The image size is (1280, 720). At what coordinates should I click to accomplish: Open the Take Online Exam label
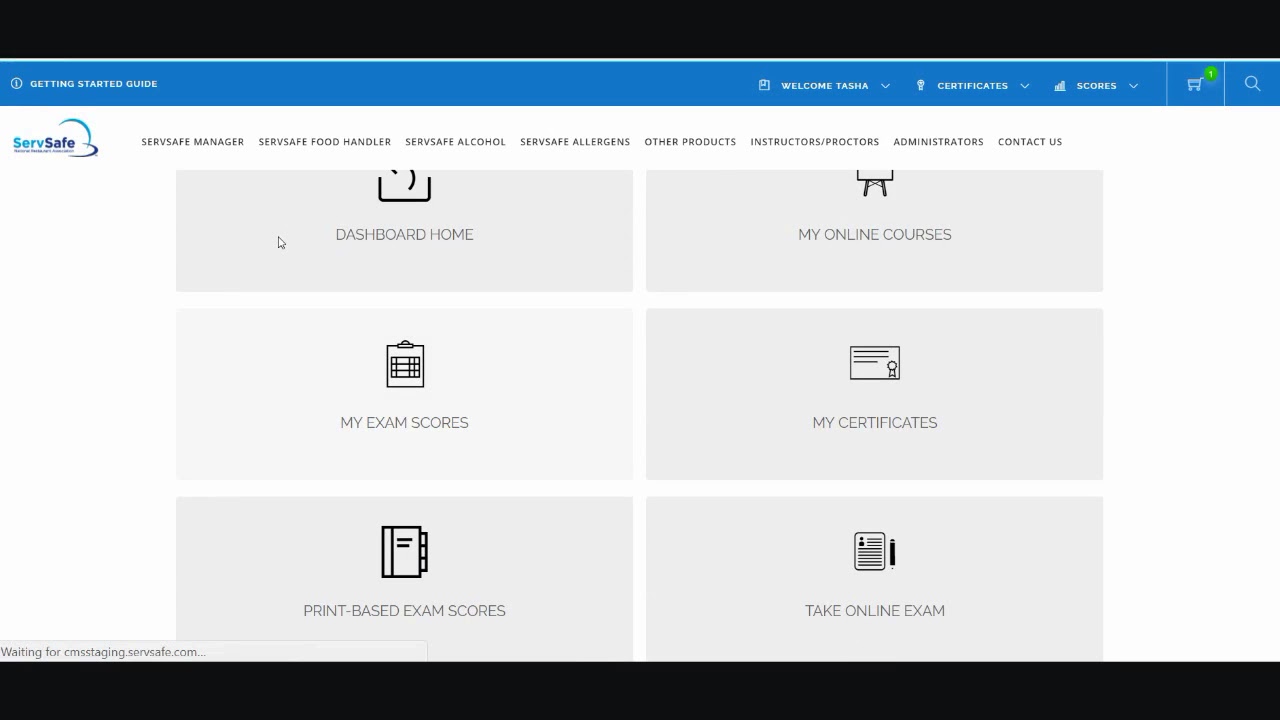point(875,610)
